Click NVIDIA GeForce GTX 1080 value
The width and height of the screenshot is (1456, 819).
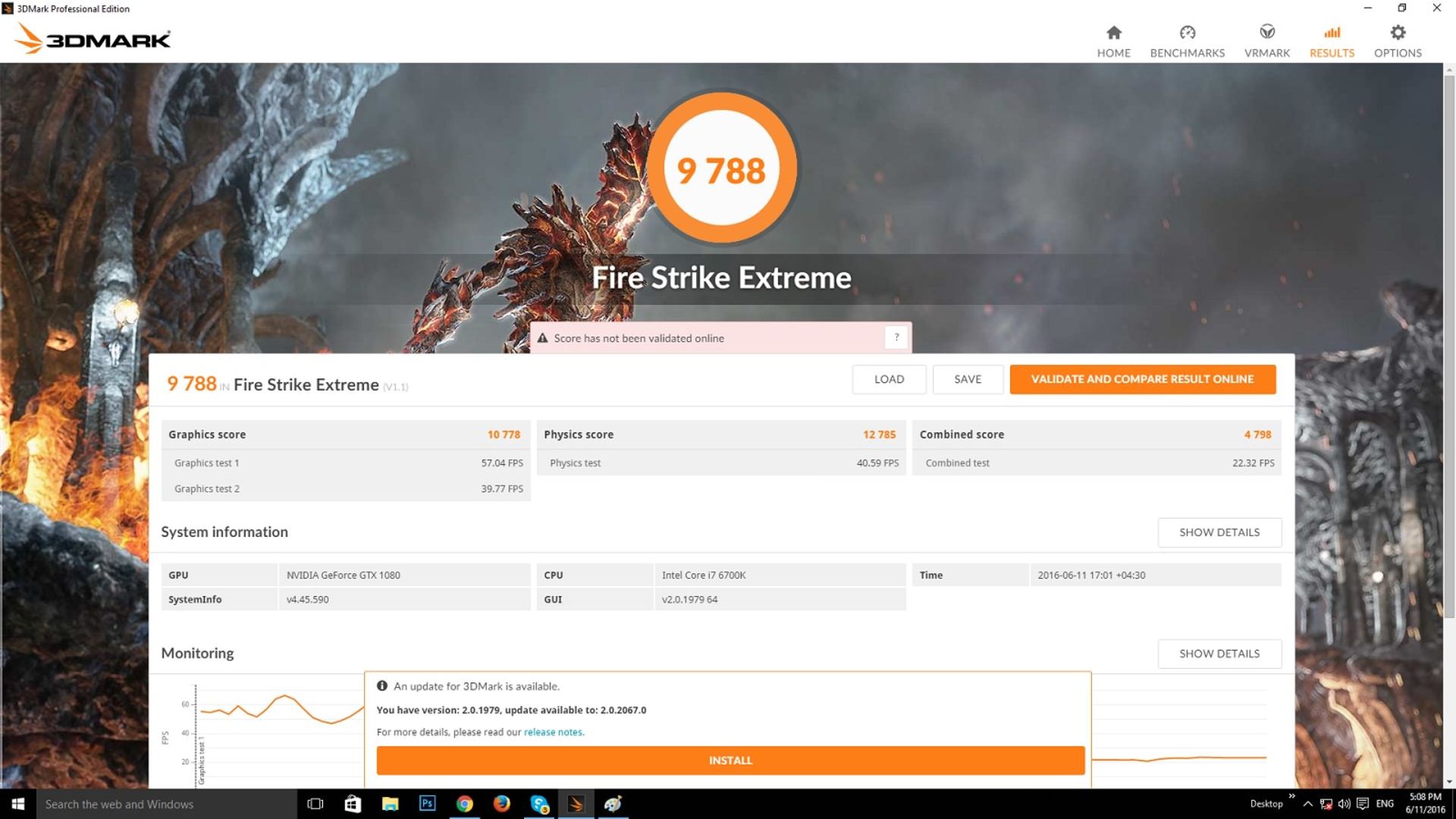(343, 575)
